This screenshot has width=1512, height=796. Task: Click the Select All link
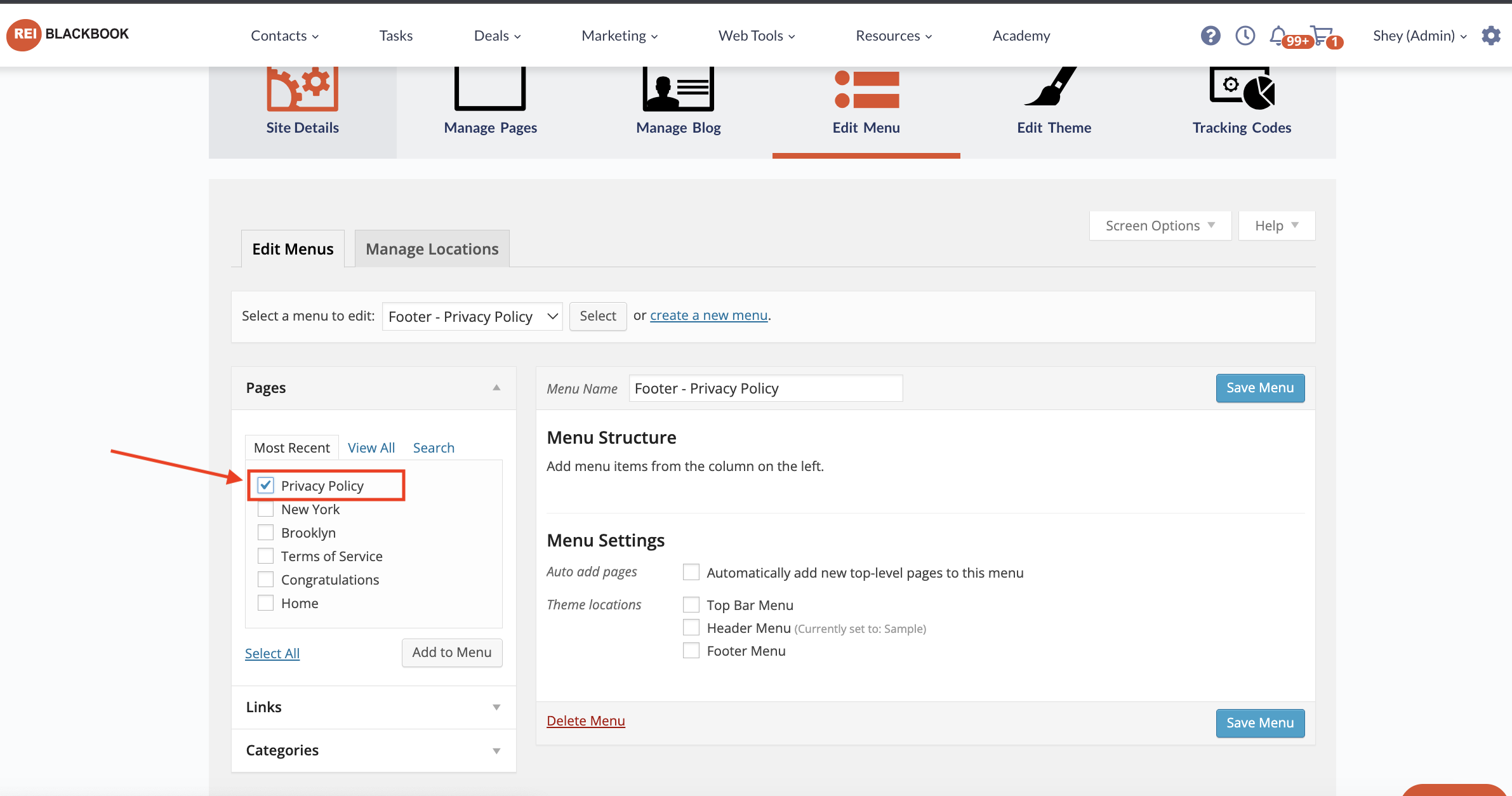coord(272,653)
